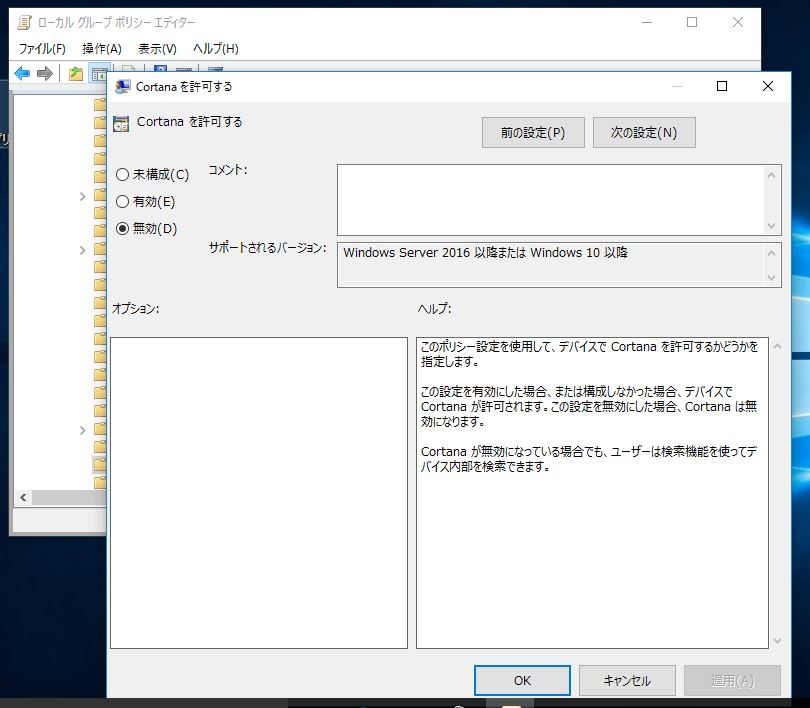Close the ローカル グループ ポリシー エディター window

point(738,22)
